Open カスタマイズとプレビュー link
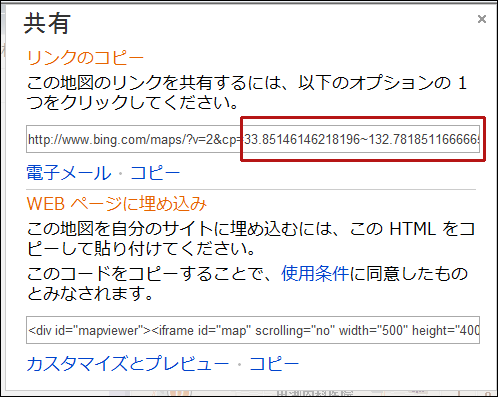The width and height of the screenshot is (498, 397). [x=128, y=363]
